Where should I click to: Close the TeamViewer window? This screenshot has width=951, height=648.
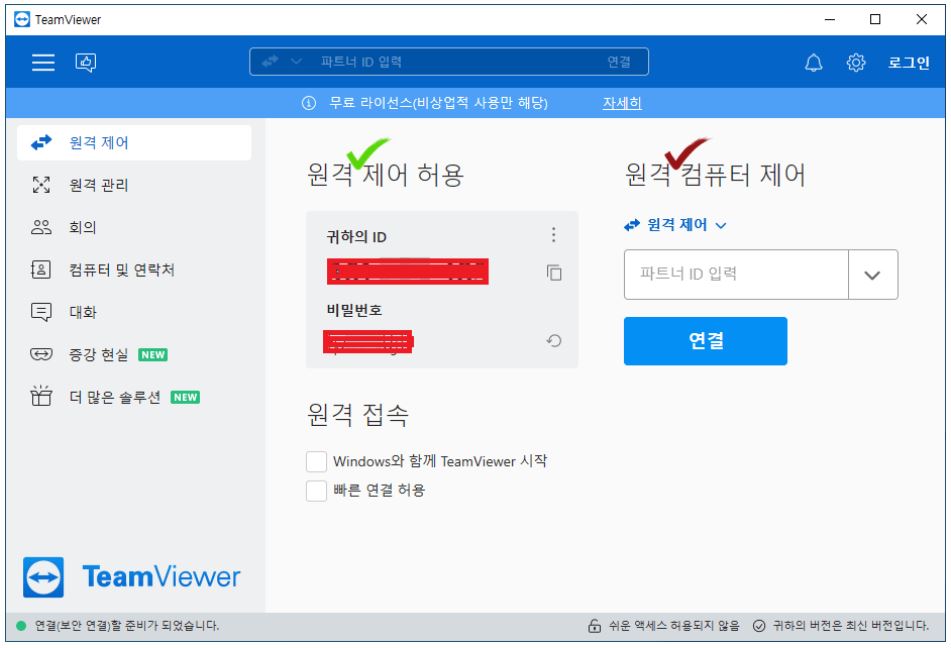(921, 19)
